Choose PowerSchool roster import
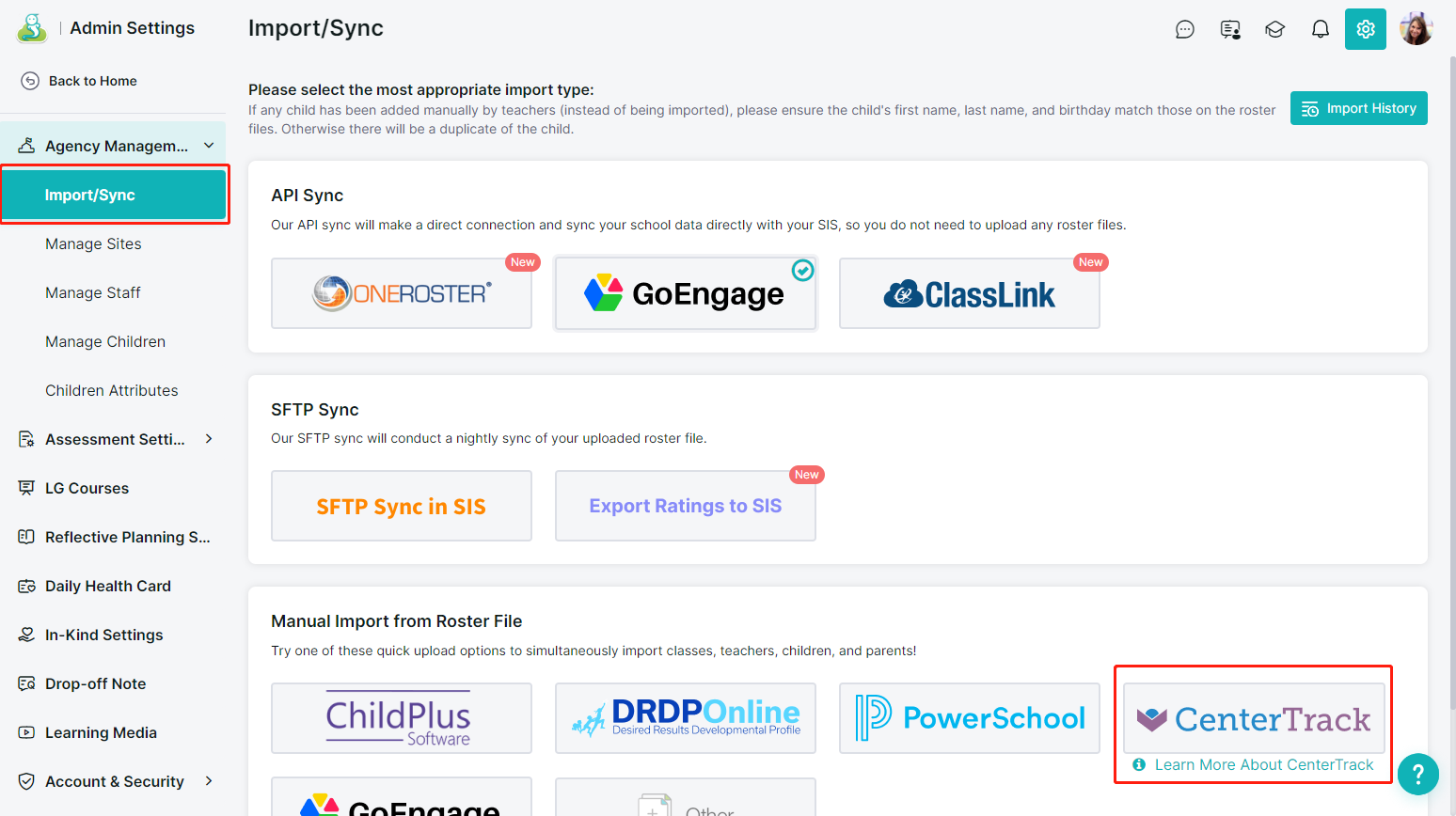Image resolution: width=1456 pixels, height=816 pixels. [x=970, y=718]
